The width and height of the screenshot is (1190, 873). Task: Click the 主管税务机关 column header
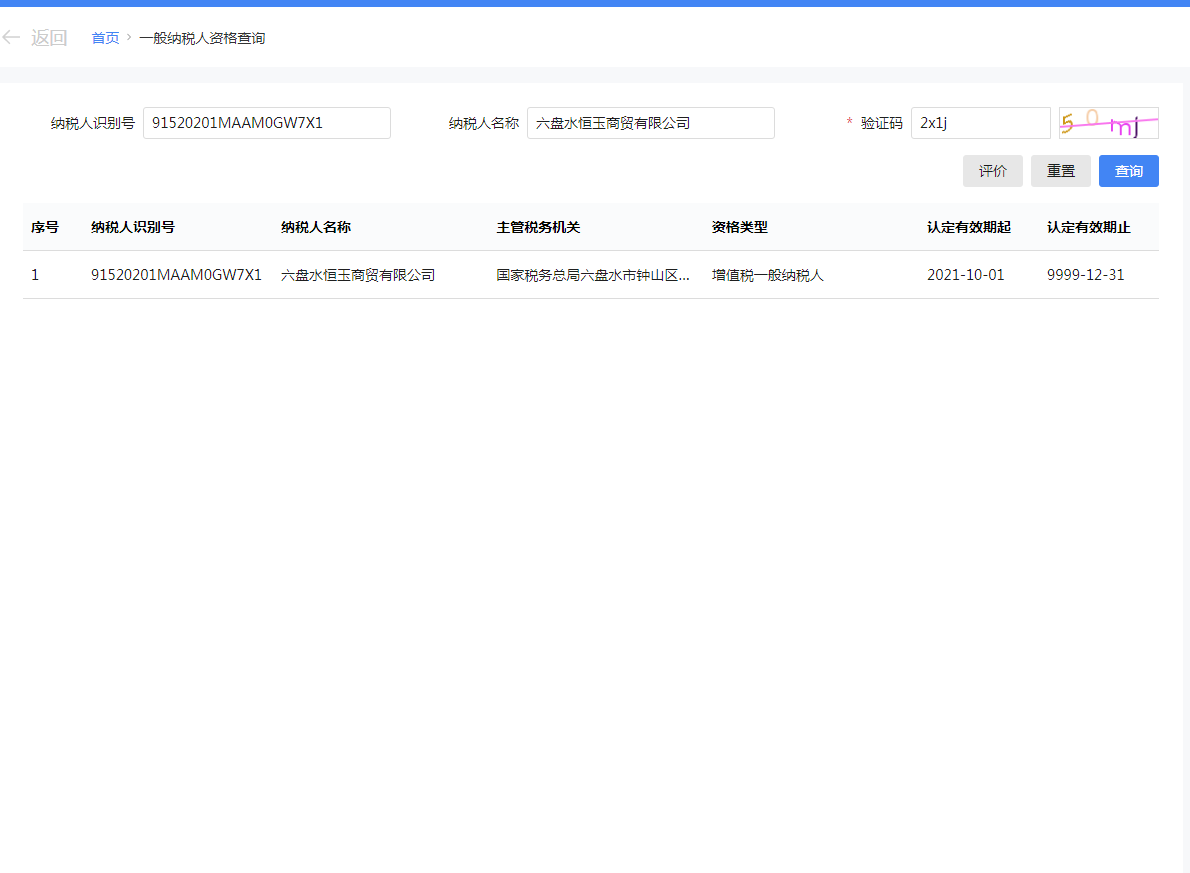point(538,227)
